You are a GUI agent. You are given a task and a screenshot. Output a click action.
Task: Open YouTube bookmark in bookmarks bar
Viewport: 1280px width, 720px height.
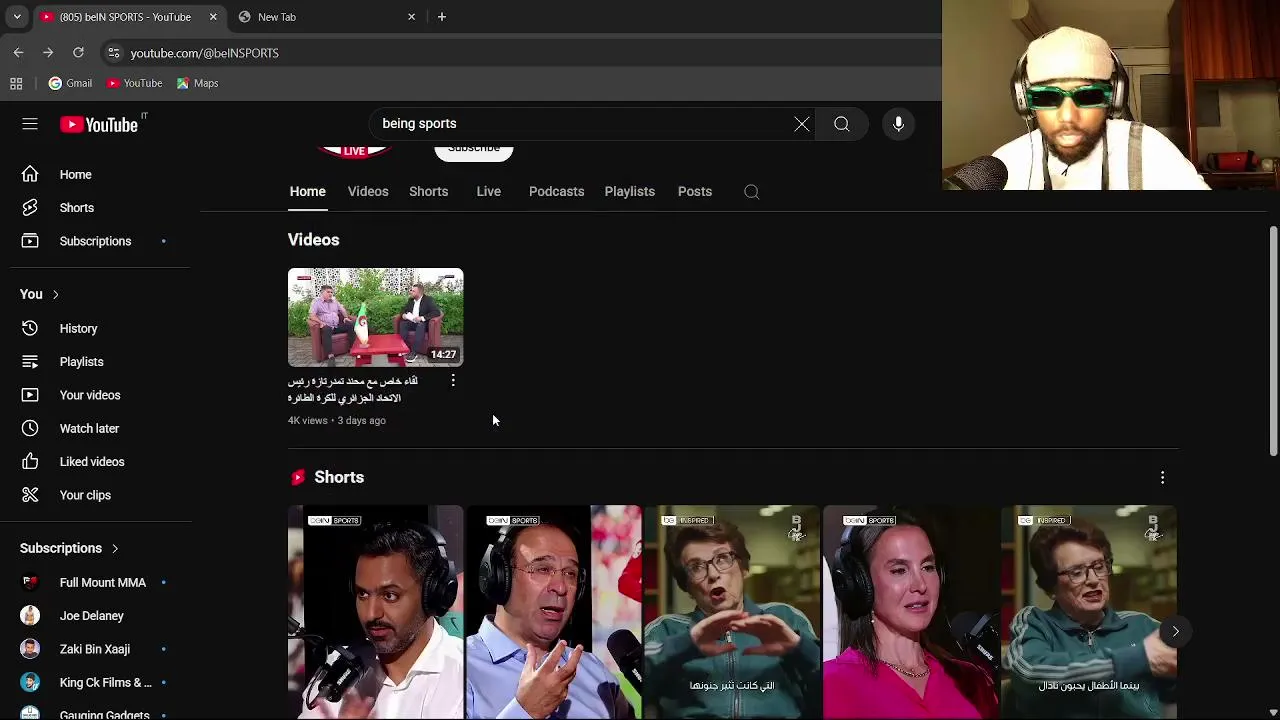[x=134, y=83]
